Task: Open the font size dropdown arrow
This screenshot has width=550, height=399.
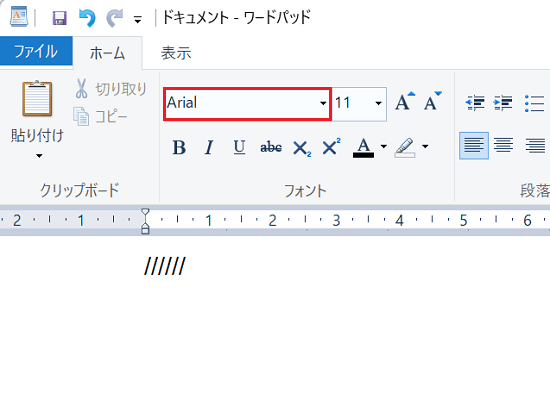Action: point(378,104)
